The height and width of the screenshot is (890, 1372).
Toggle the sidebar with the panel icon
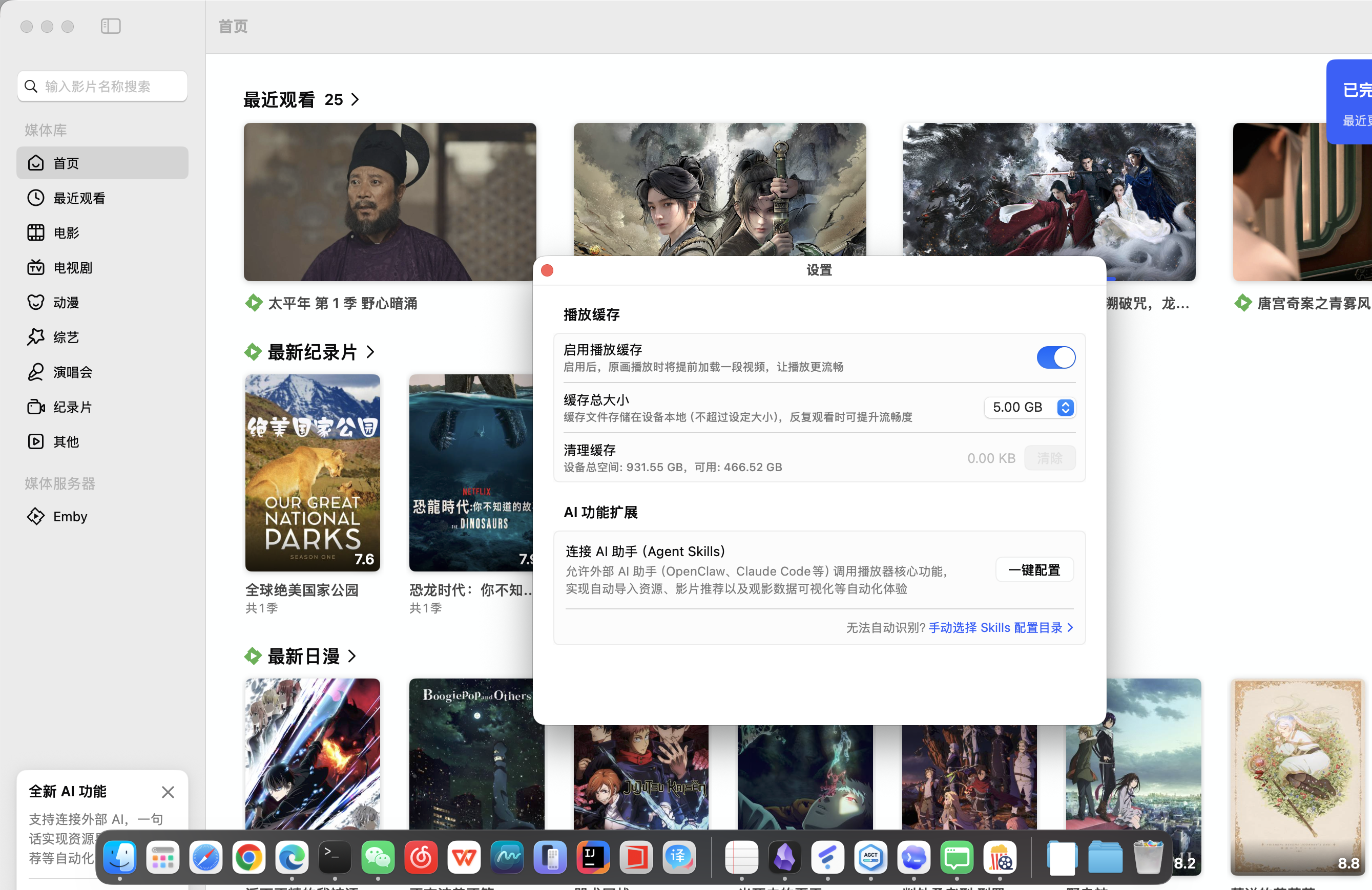[x=111, y=26]
